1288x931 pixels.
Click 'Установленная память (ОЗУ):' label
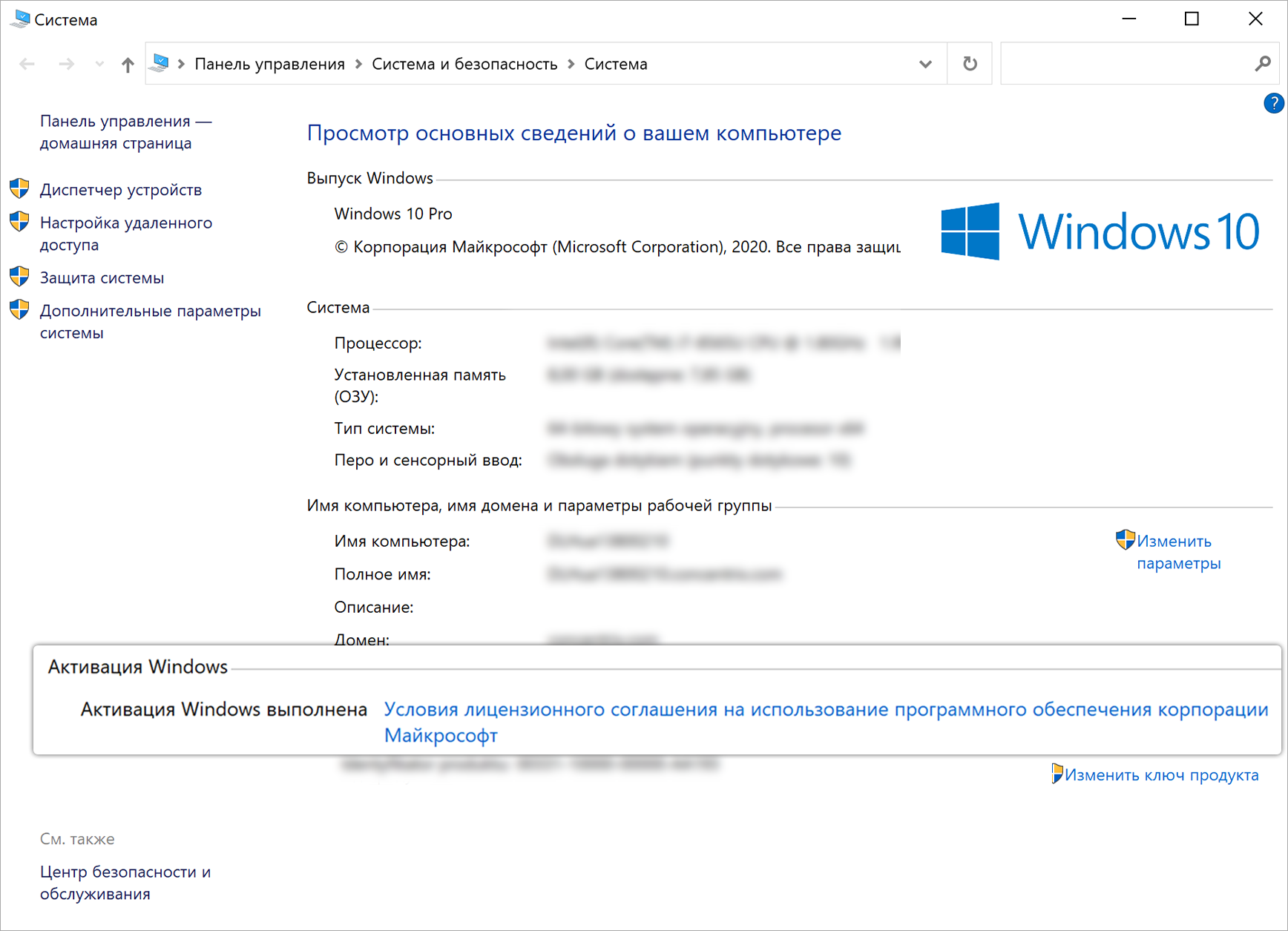(420, 386)
